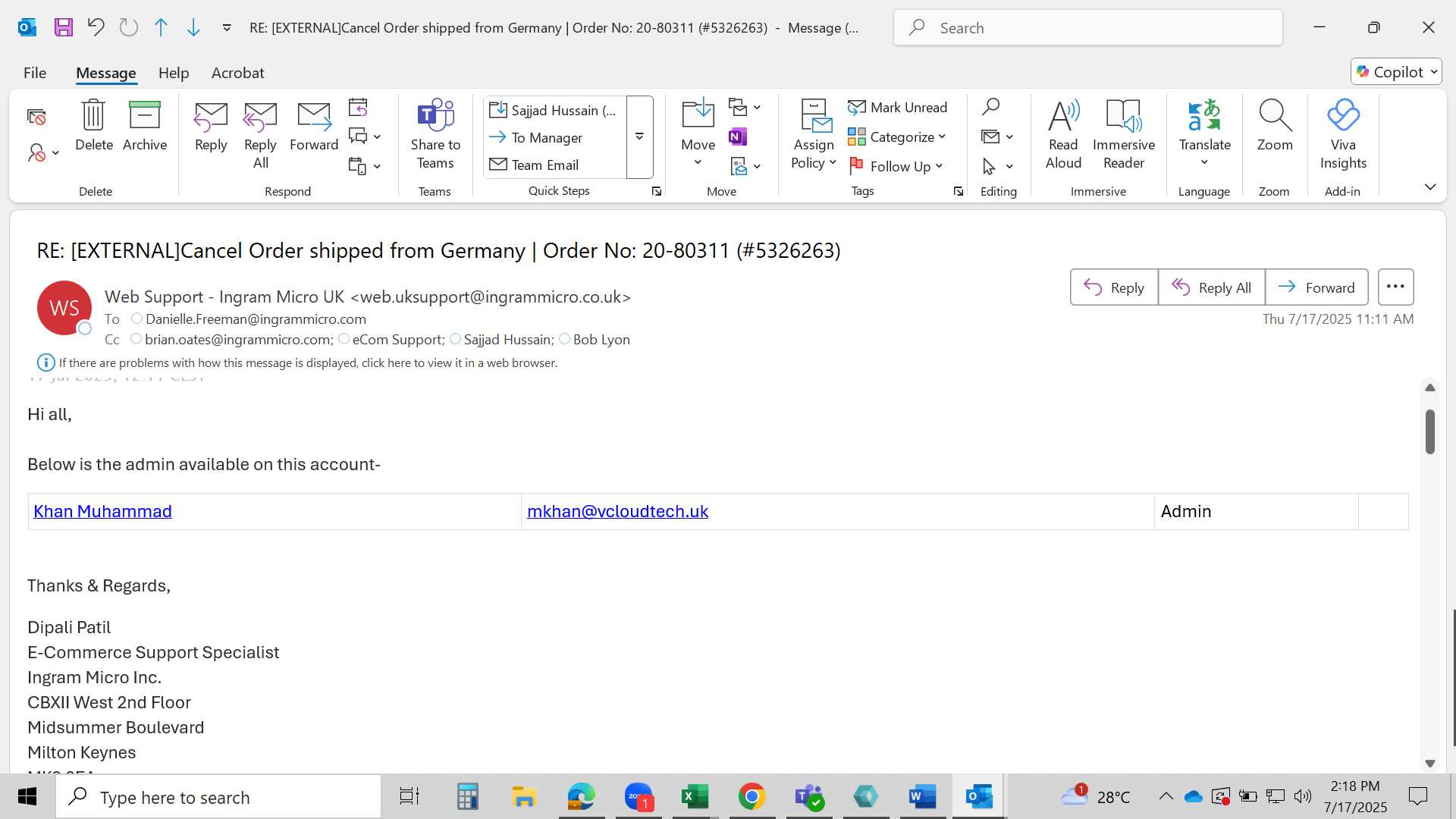Open Excel from the taskbar
The image size is (1456, 819).
click(694, 796)
